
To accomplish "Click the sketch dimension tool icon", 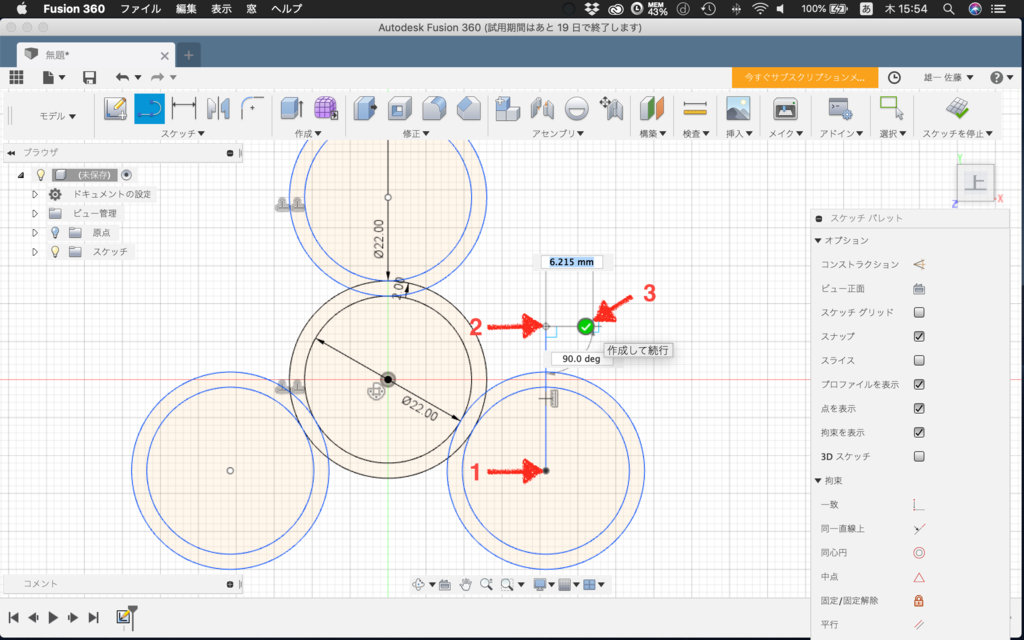I will point(184,108).
